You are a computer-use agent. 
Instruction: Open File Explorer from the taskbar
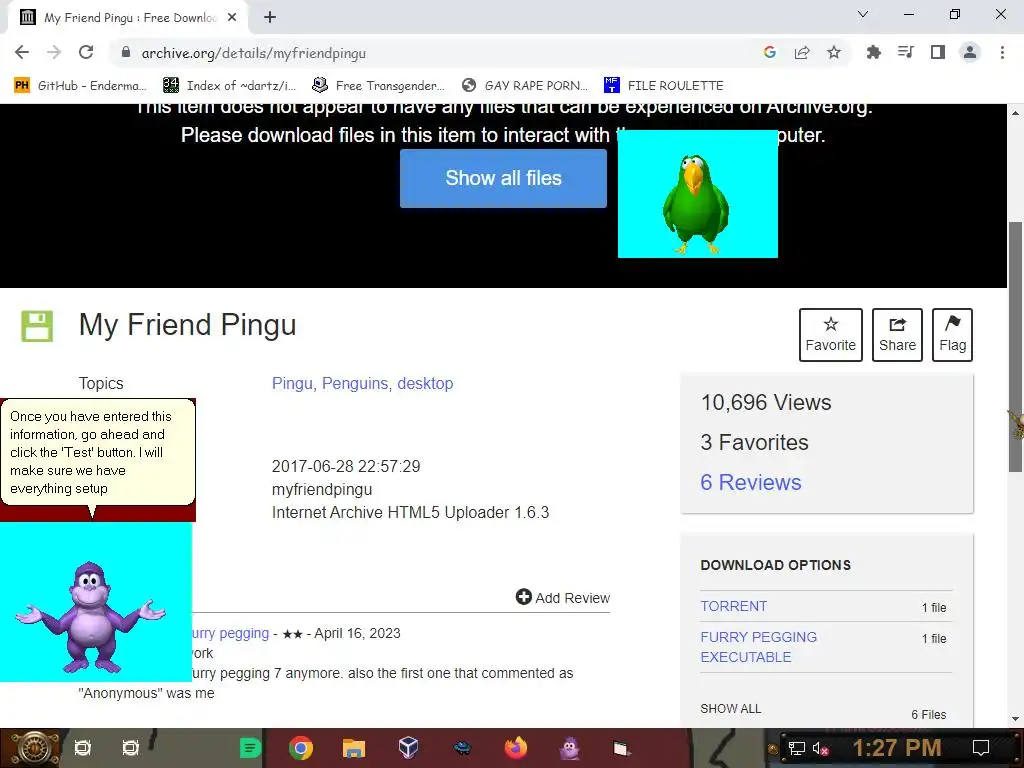[353, 748]
